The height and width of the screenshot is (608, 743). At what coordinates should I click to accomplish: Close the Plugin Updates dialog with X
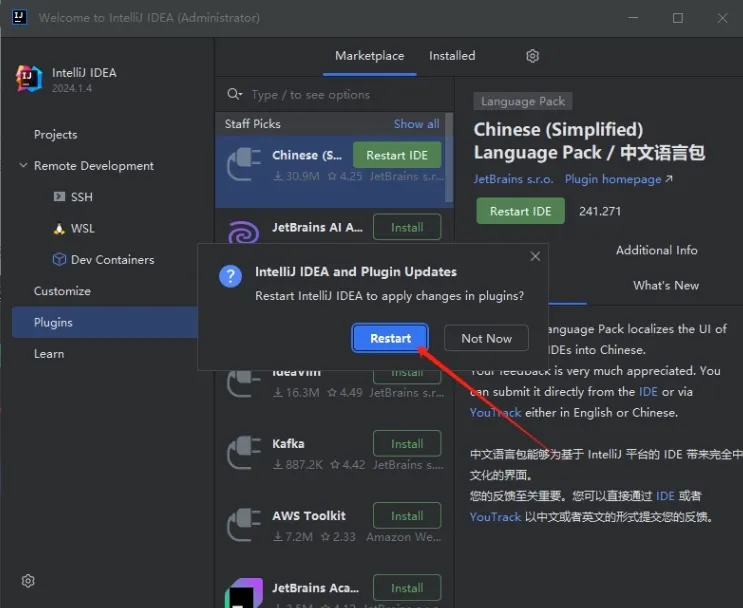[x=535, y=256]
